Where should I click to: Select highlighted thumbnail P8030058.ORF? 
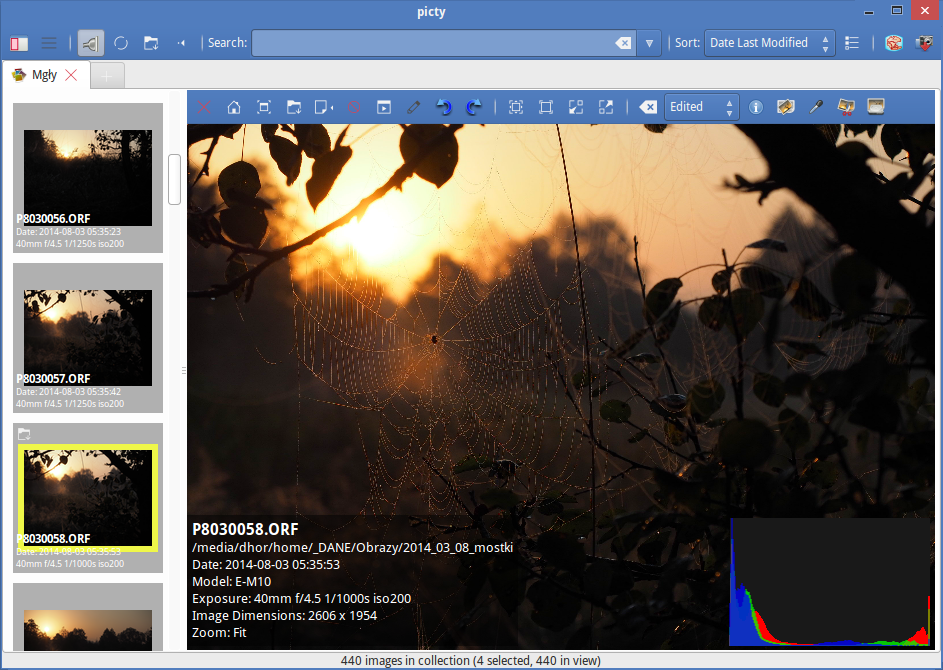(88, 498)
